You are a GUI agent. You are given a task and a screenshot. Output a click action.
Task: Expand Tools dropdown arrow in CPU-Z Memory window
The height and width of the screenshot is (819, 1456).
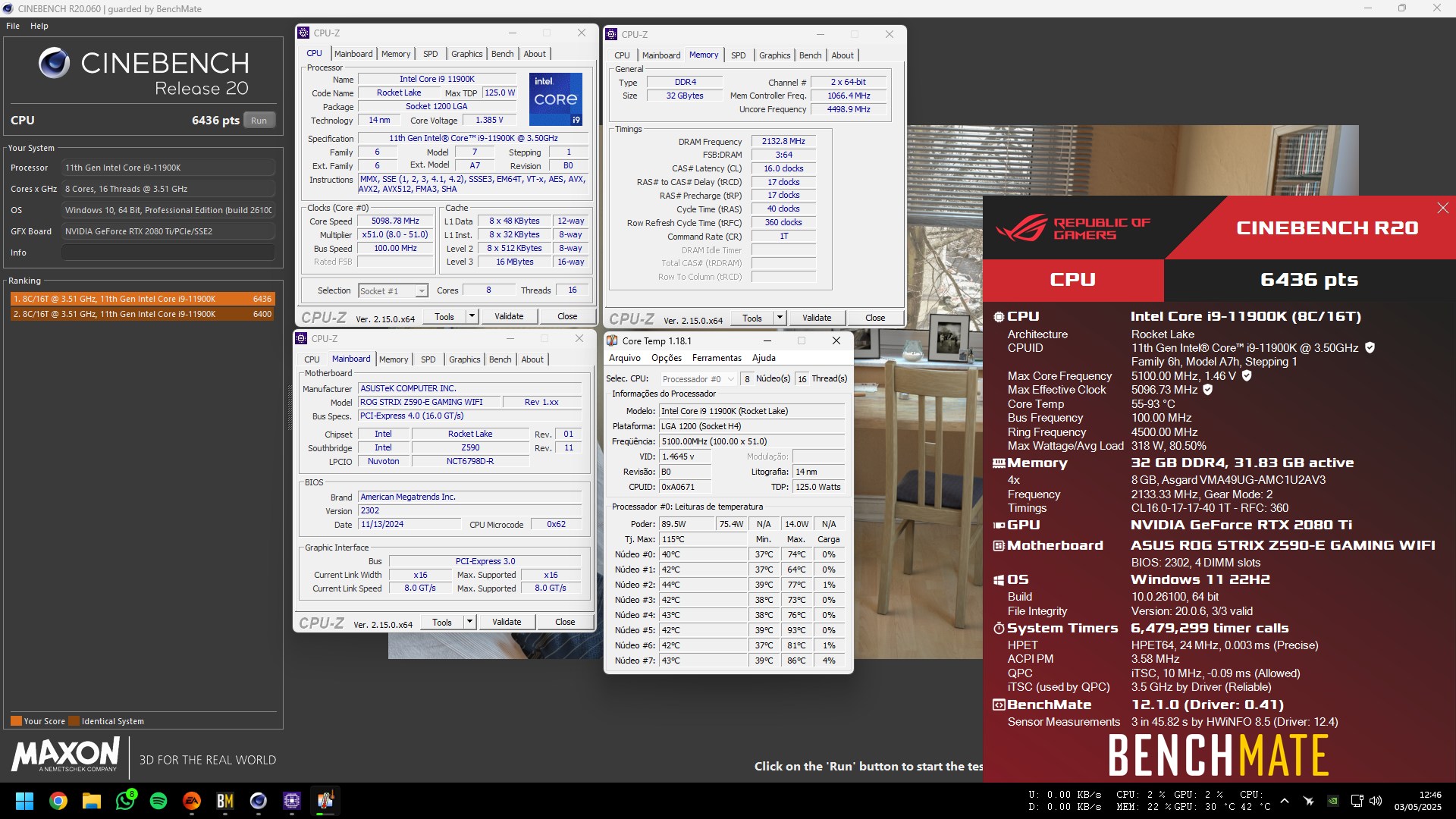point(780,318)
